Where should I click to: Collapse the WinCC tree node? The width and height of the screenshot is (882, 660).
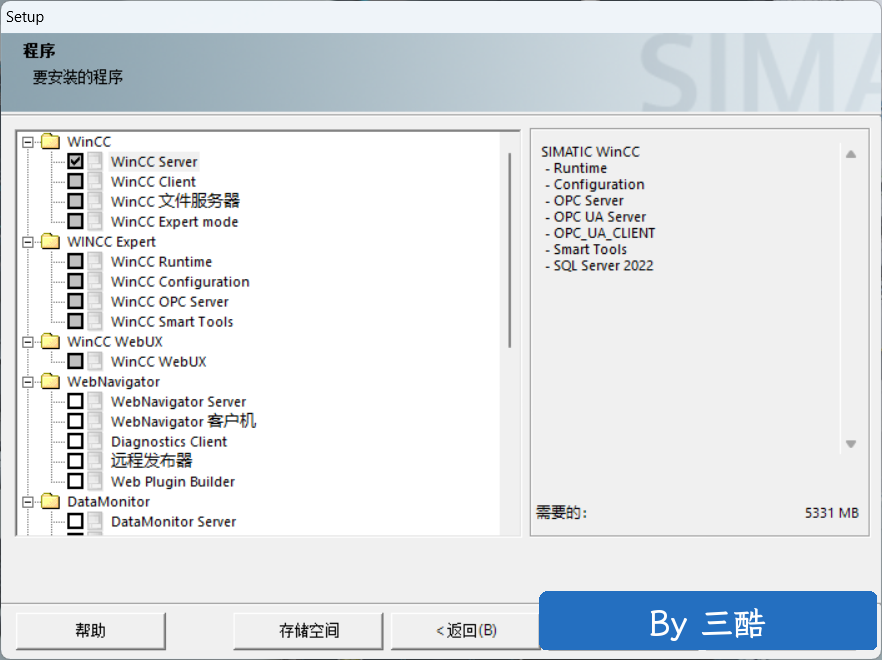28,142
